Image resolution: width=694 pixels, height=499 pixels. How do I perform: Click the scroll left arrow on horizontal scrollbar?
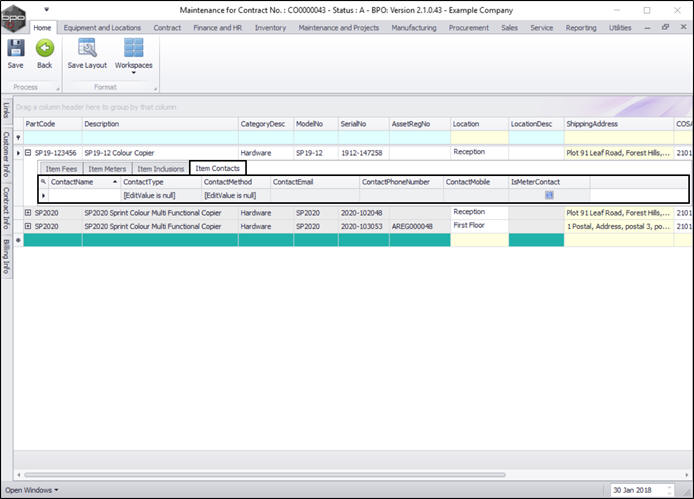click(x=19, y=475)
